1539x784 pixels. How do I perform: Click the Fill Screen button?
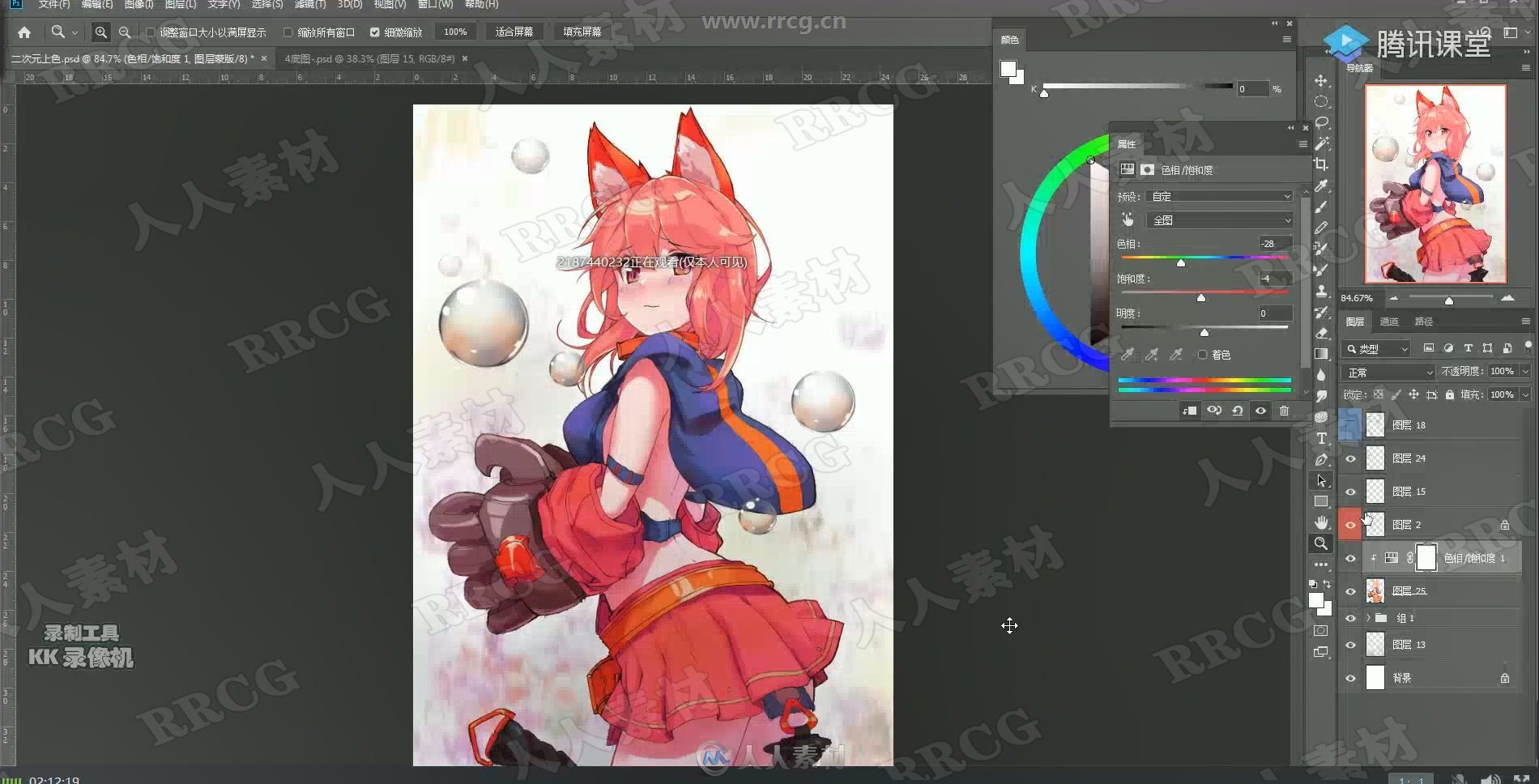pyautogui.click(x=582, y=32)
